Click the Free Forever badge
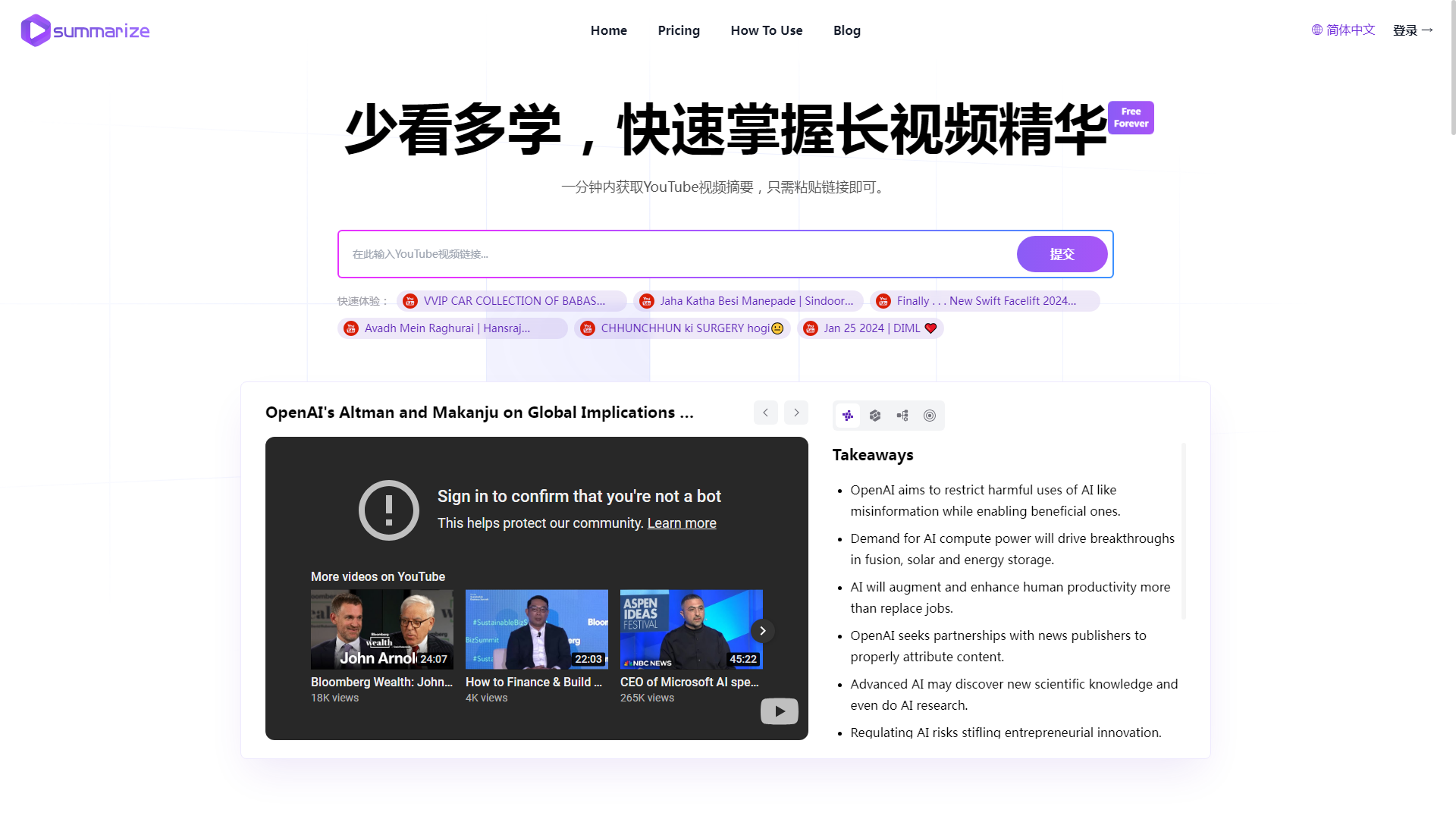 point(1131,118)
